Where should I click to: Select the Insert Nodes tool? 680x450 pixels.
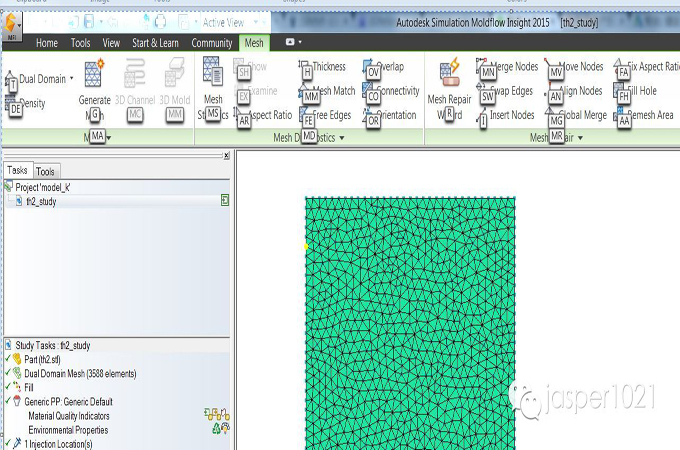pyautogui.click(x=505, y=115)
